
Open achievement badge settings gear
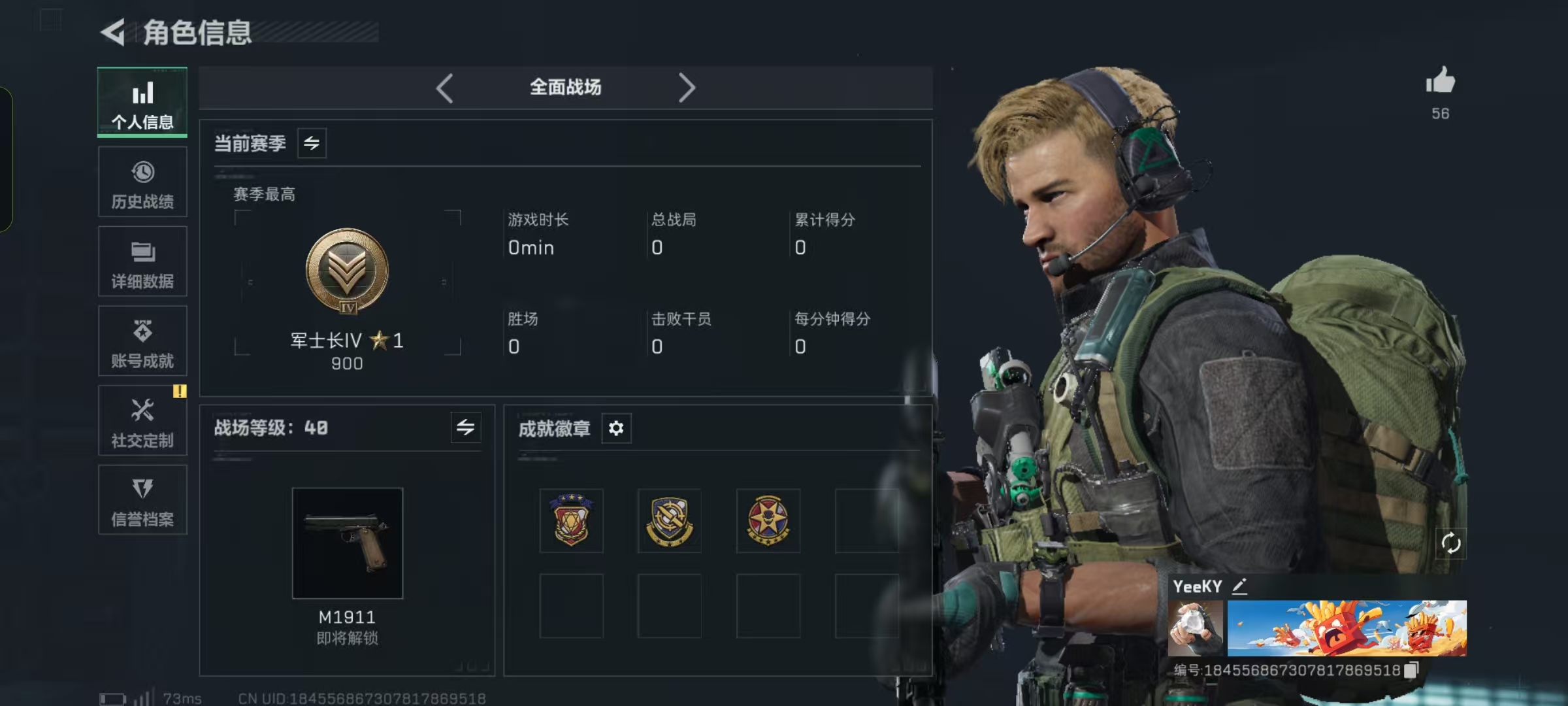tap(616, 428)
